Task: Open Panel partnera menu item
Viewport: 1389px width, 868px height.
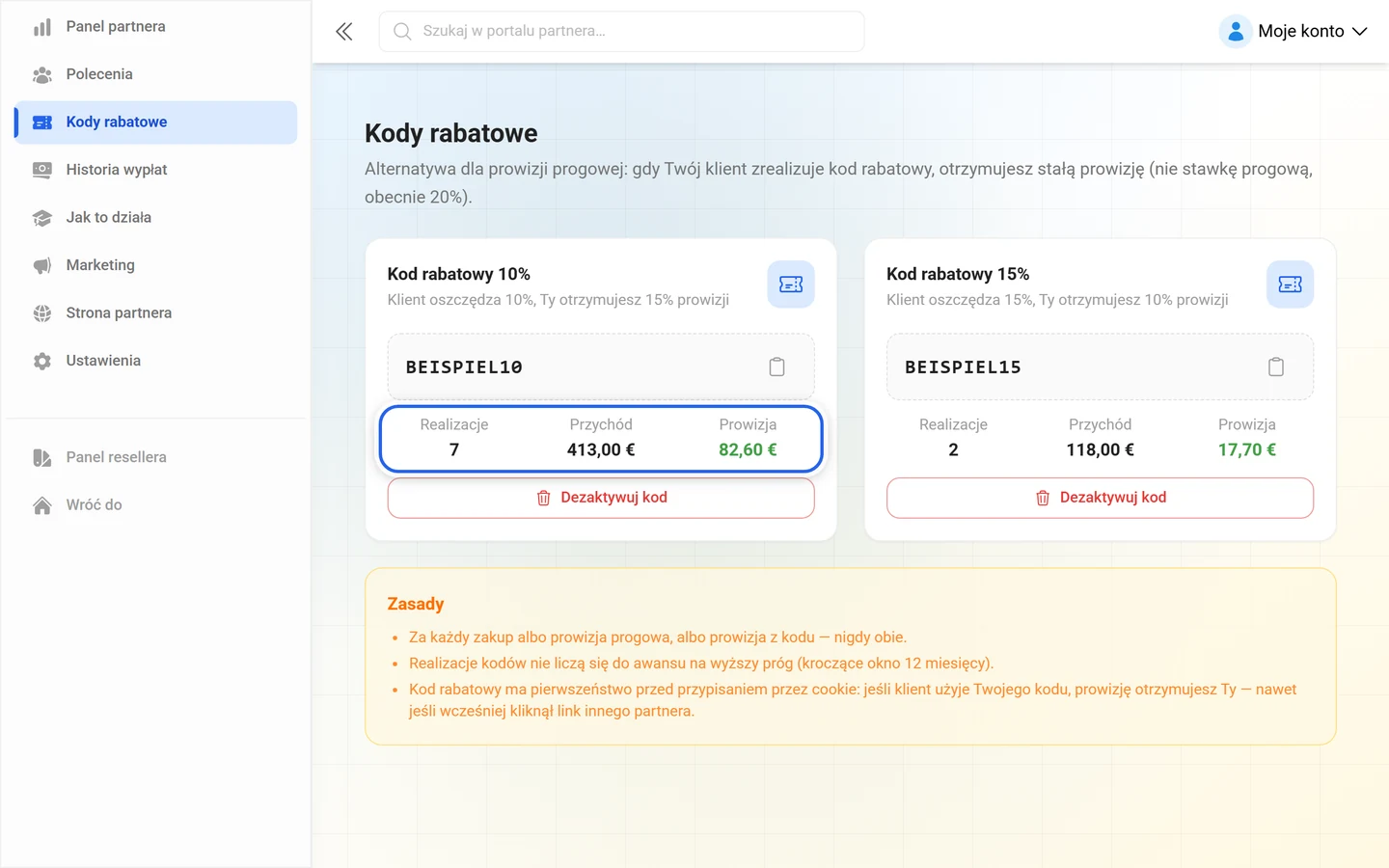Action: [x=156, y=27]
